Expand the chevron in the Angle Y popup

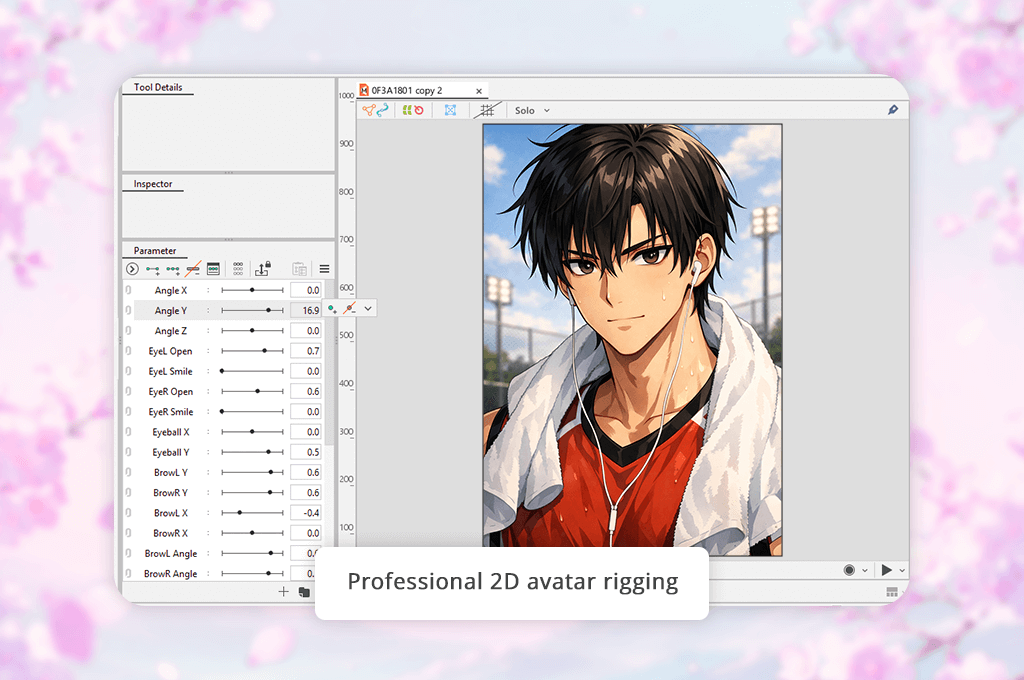pyautogui.click(x=368, y=308)
